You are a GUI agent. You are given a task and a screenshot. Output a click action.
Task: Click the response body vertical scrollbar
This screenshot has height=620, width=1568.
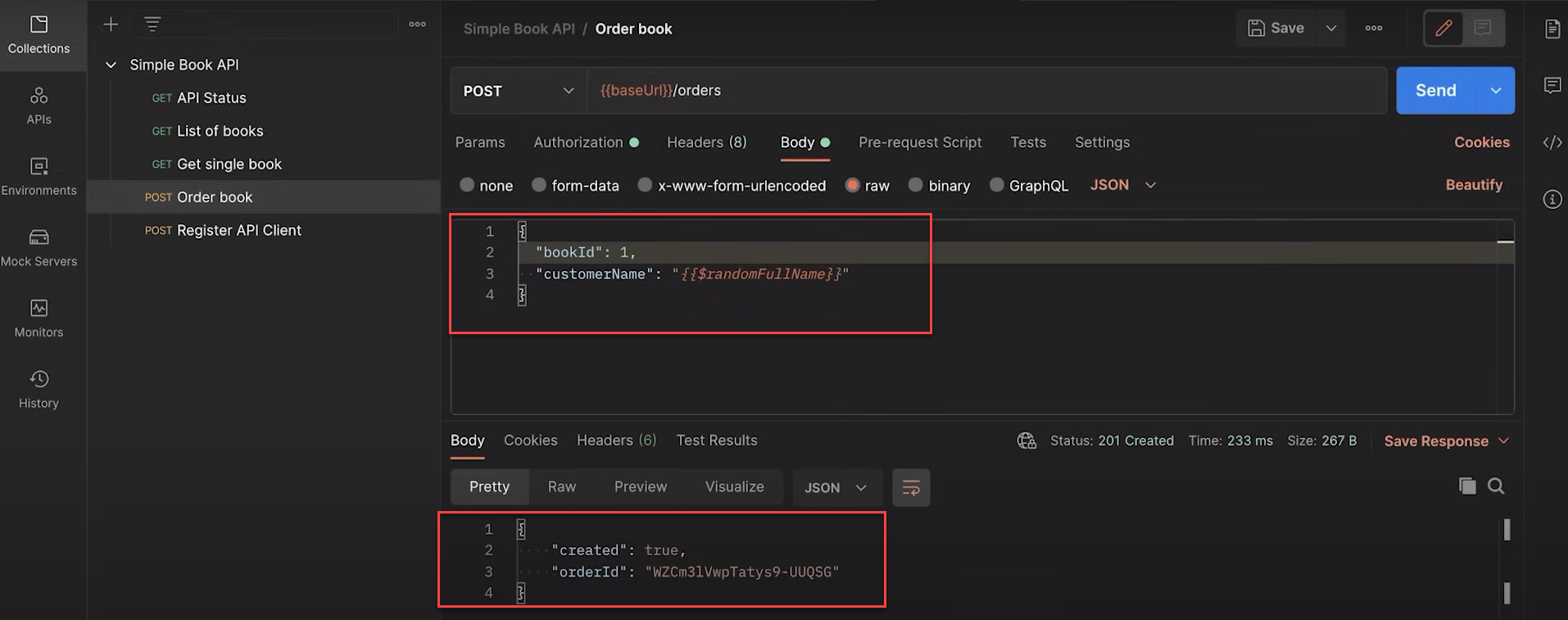1507,561
